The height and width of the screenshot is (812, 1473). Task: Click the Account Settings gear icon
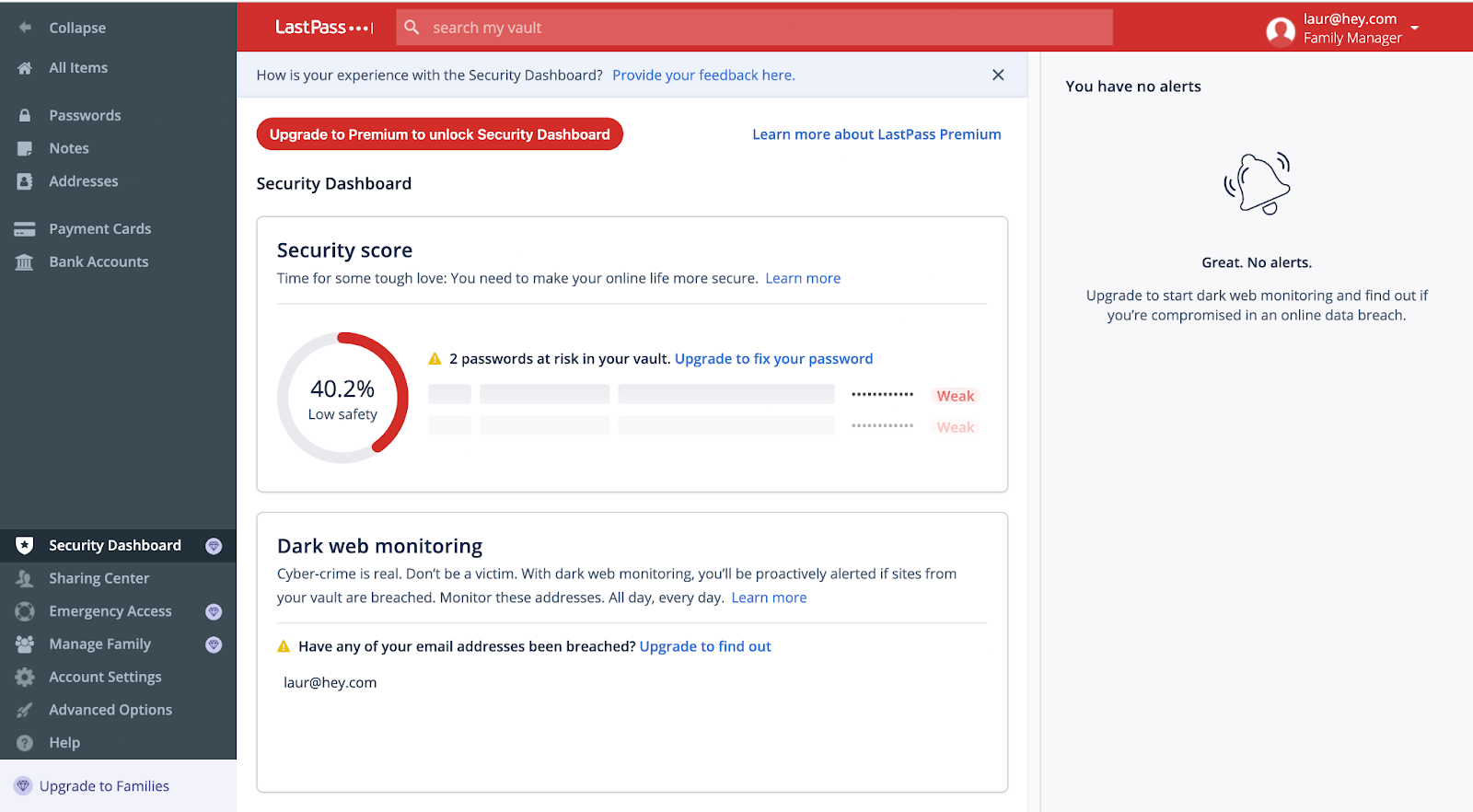click(x=25, y=678)
